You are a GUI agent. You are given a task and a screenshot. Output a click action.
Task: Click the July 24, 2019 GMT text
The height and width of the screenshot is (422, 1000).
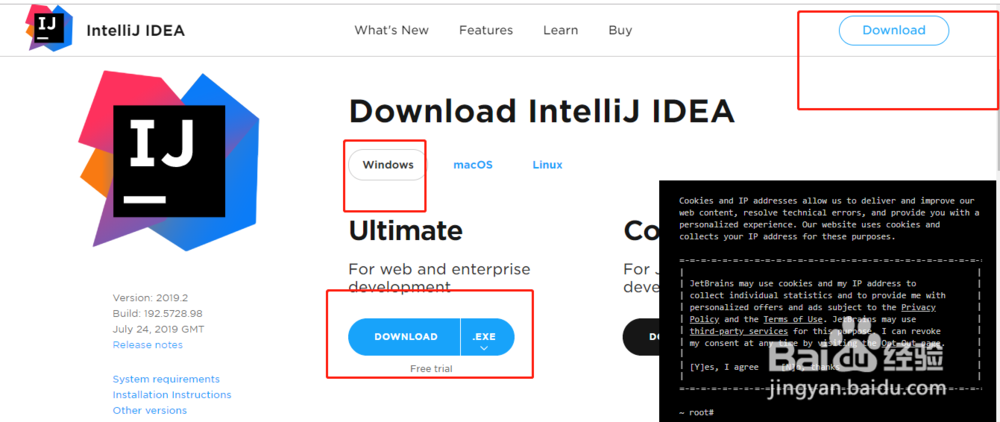coord(159,330)
